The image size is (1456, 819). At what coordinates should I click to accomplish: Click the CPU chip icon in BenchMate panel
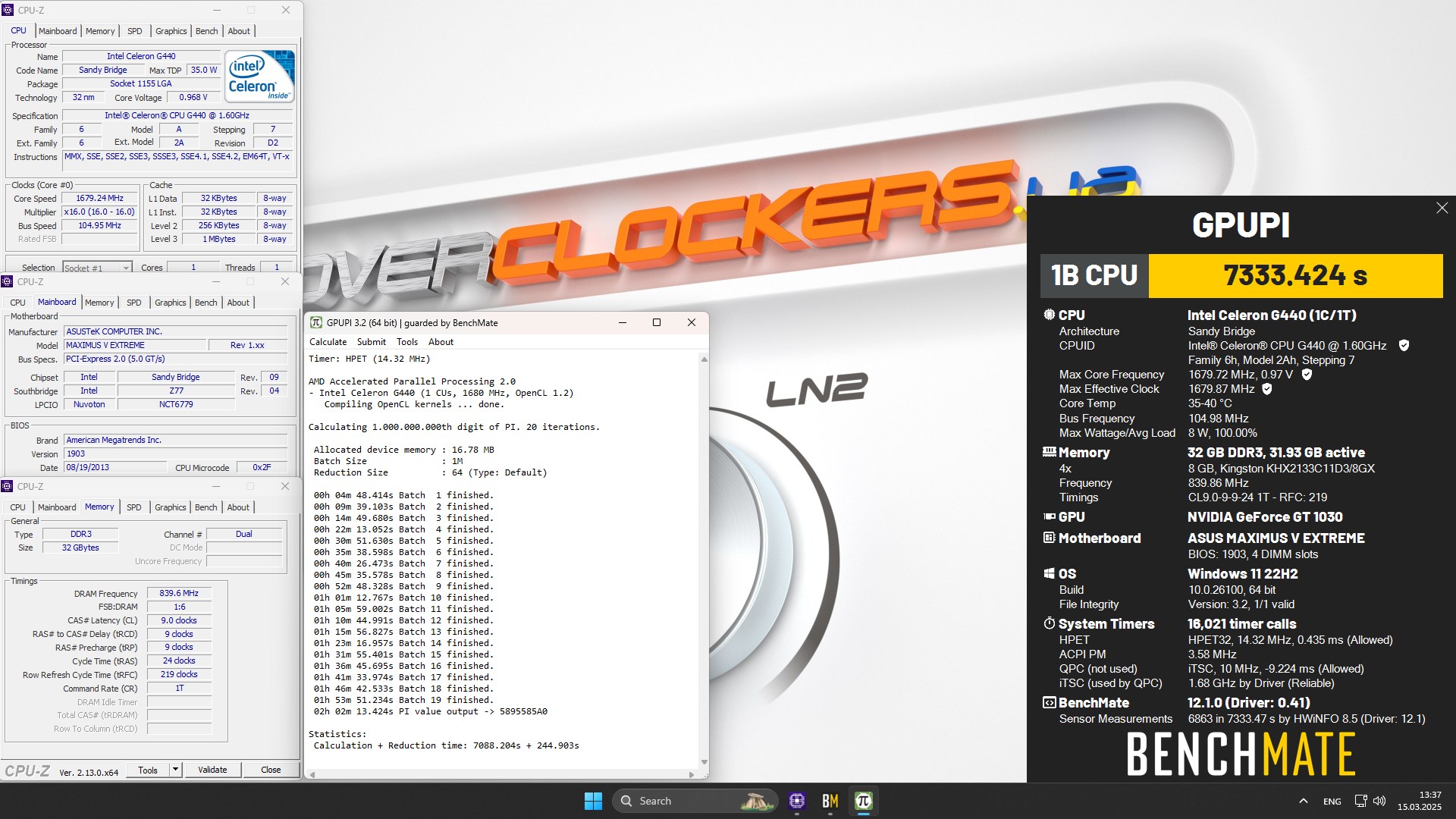[1049, 315]
